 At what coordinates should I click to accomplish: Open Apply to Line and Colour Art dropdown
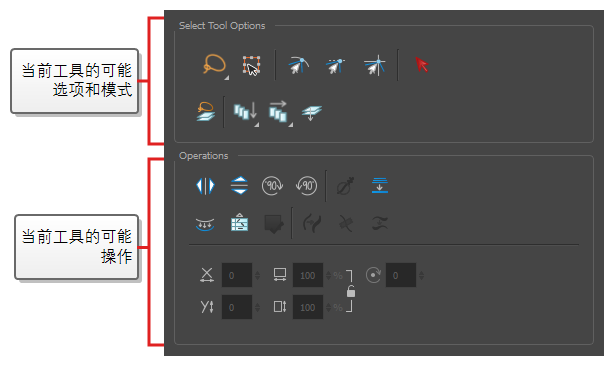(x=246, y=112)
